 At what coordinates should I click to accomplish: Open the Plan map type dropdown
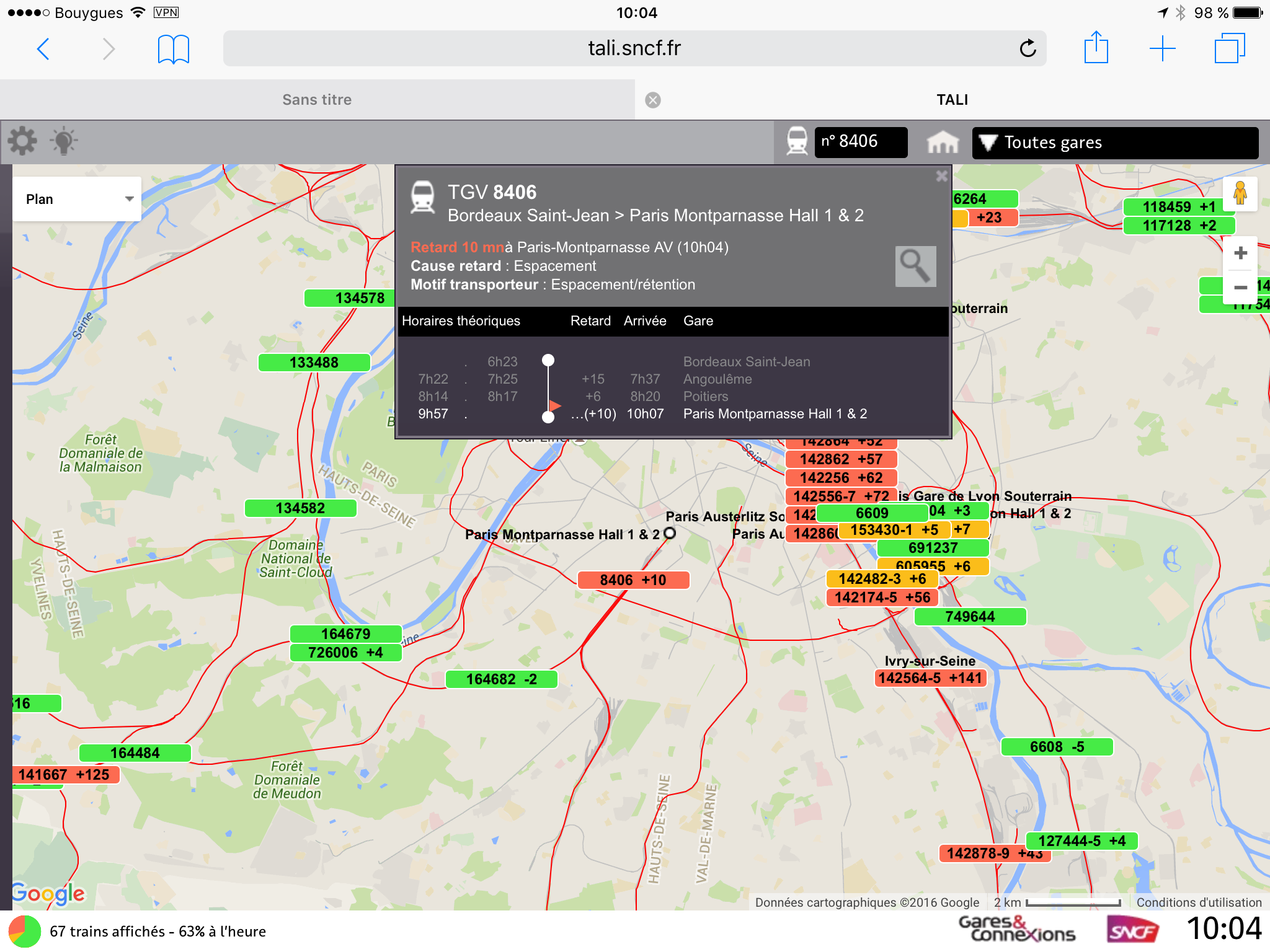tap(77, 199)
